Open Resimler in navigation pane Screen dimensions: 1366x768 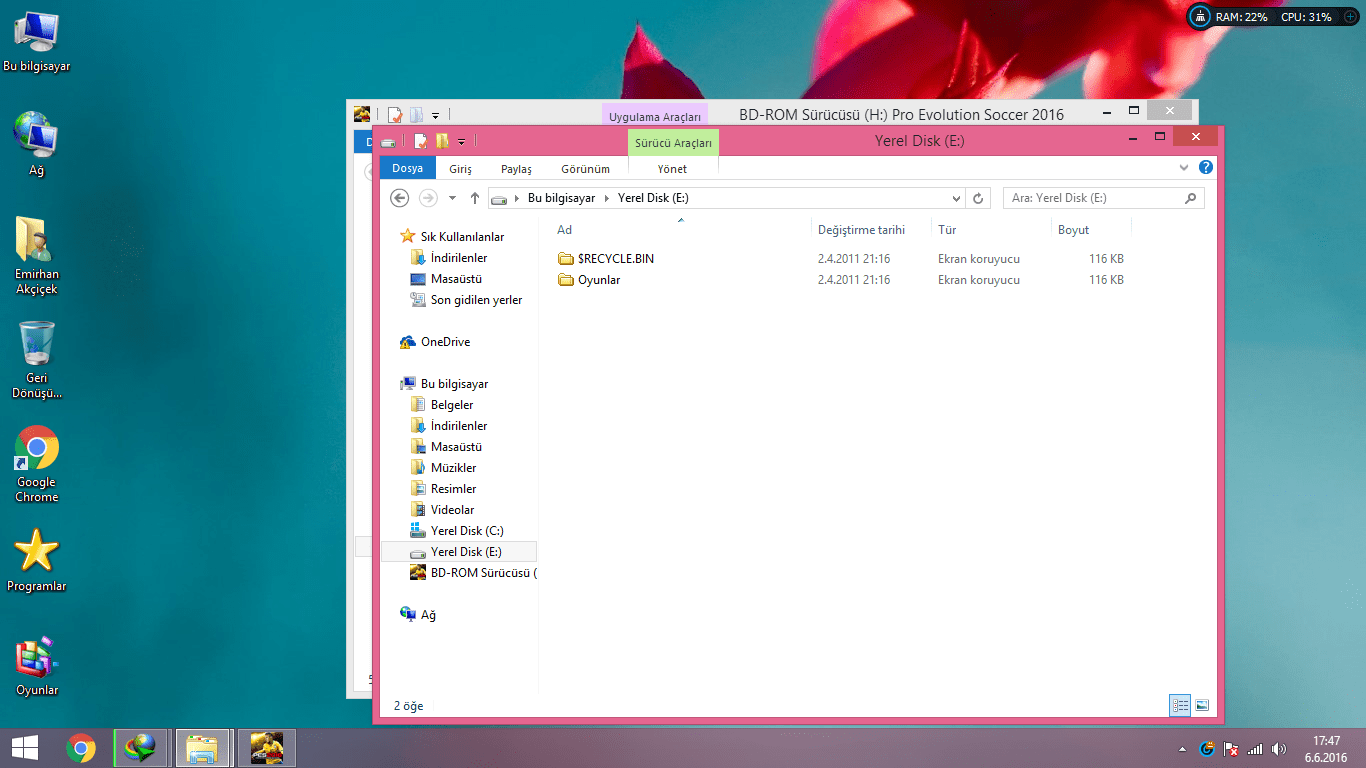pos(453,489)
